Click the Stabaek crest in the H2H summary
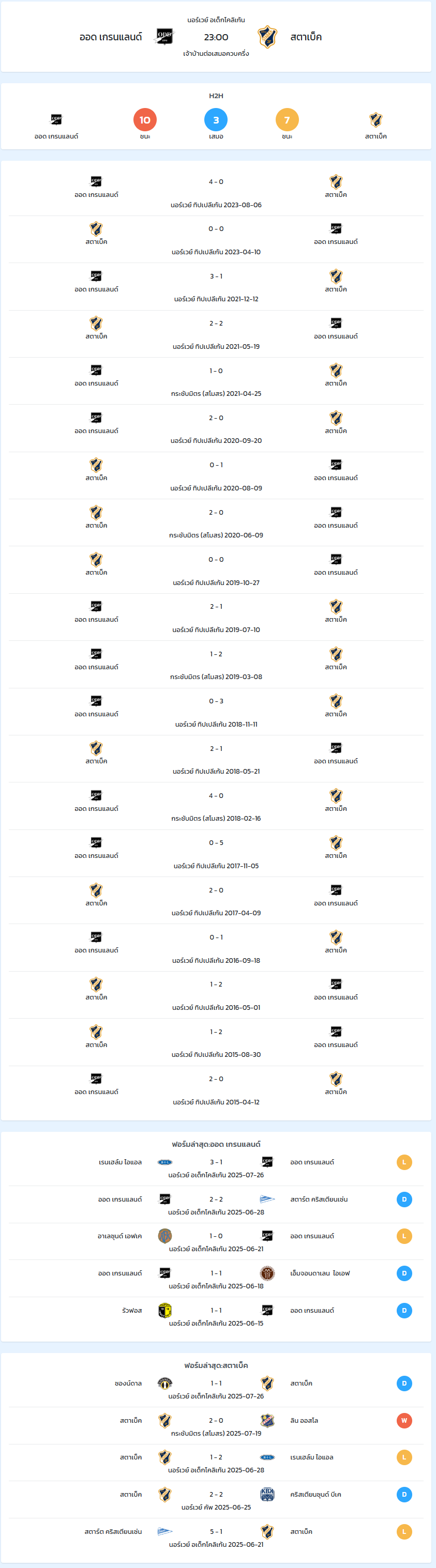The width and height of the screenshot is (436, 1568). [375, 119]
